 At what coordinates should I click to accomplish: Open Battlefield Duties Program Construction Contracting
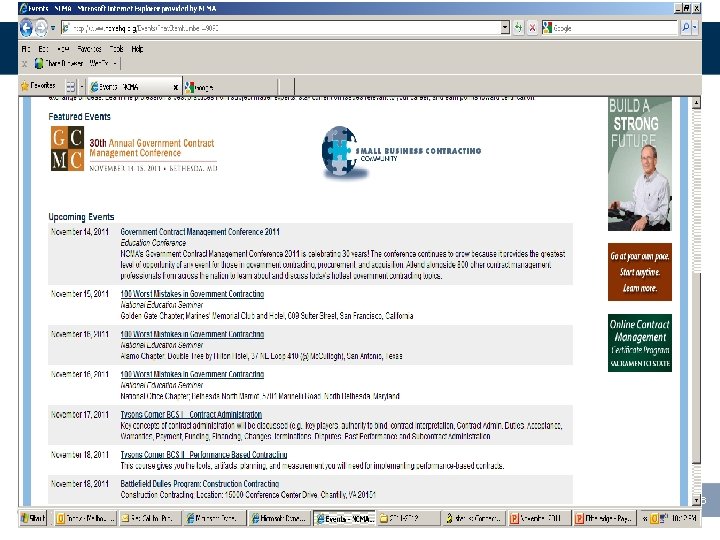pos(199,484)
